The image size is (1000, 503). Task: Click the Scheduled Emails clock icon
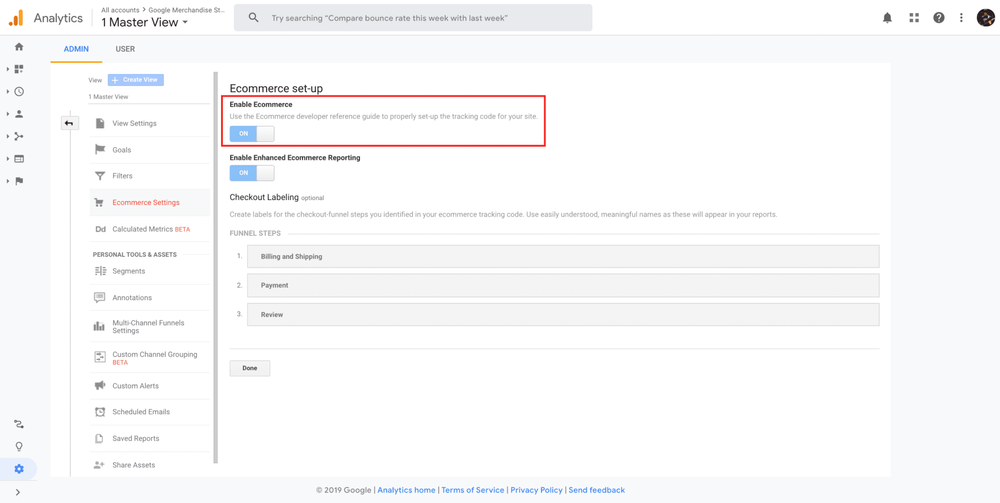[99, 412]
